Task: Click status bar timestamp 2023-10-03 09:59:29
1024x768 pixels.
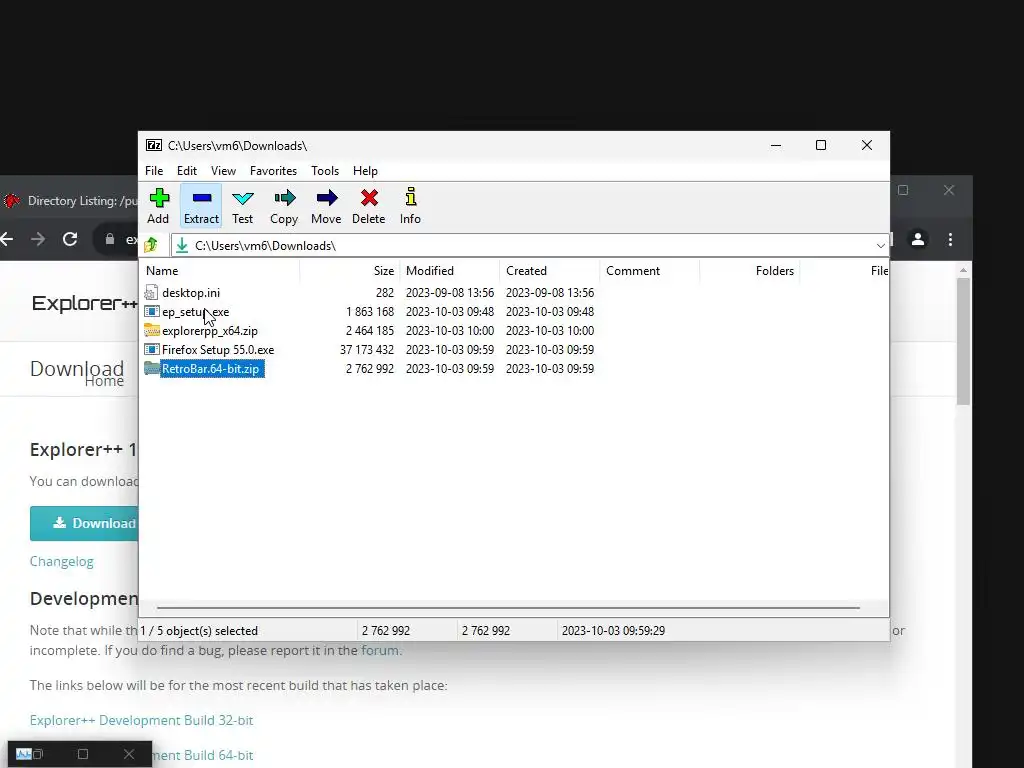Action: click(613, 631)
